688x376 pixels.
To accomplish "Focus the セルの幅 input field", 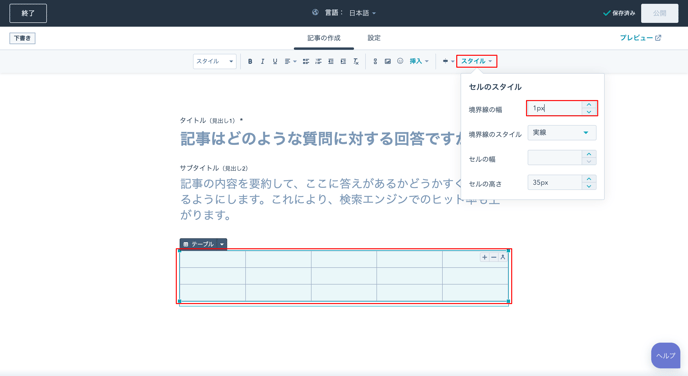I will coord(555,158).
